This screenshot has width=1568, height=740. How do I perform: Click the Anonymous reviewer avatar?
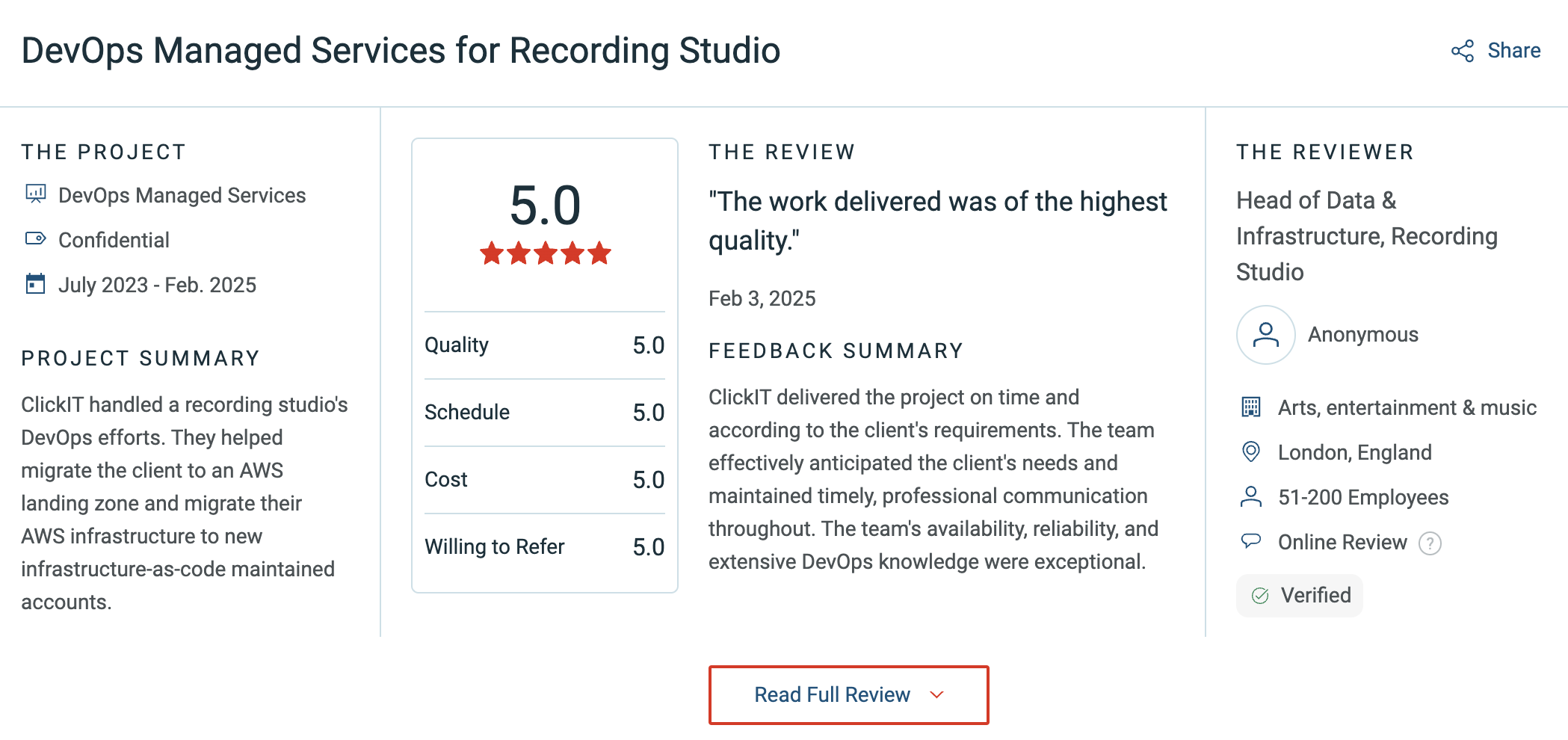coord(1265,335)
